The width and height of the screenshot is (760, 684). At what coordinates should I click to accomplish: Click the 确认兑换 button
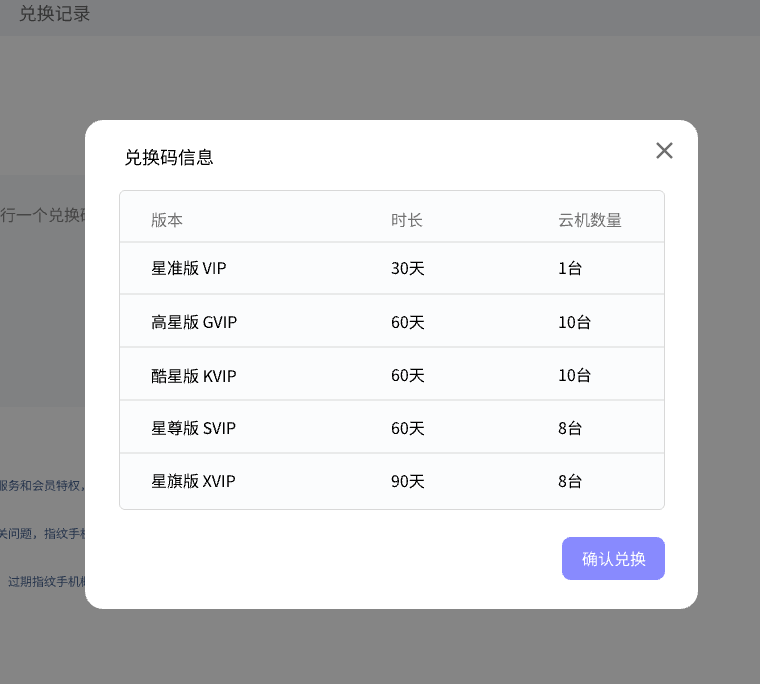(x=613, y=559)
